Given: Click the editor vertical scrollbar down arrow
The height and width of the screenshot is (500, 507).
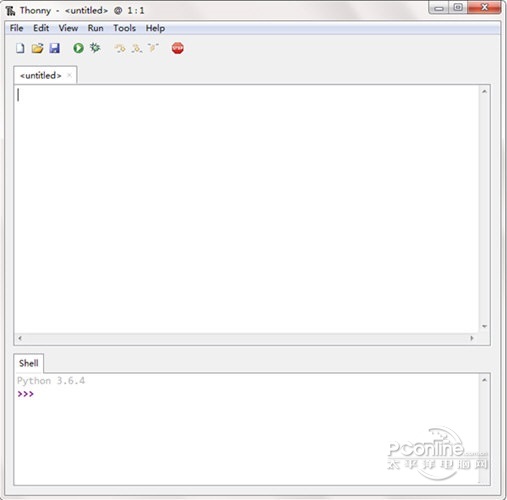Looking at the screenshot, I should point(484,326).
